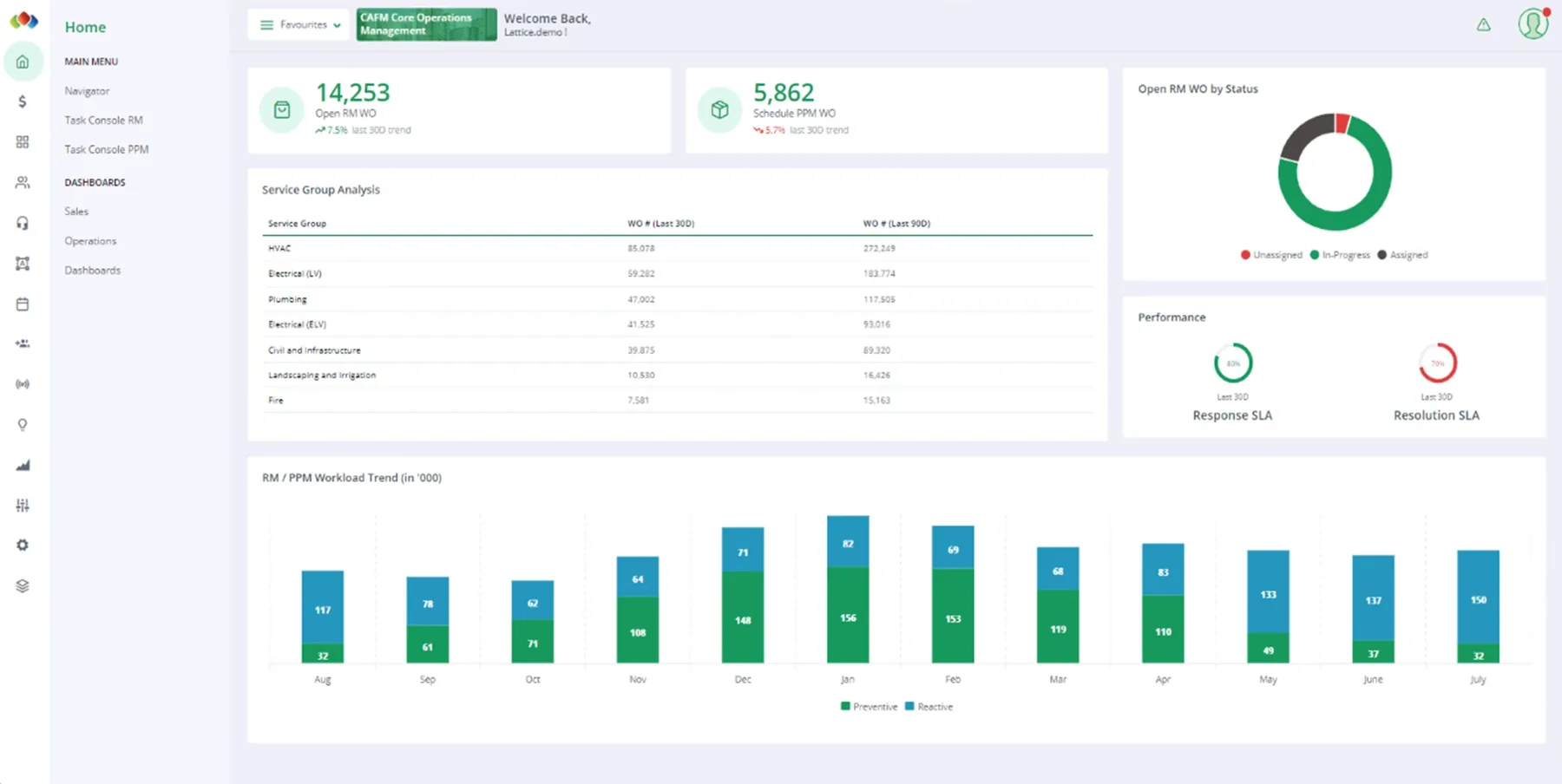Click the Resolution SLA progress ring
The image size is (1562, 784).
pos(1437,363)
